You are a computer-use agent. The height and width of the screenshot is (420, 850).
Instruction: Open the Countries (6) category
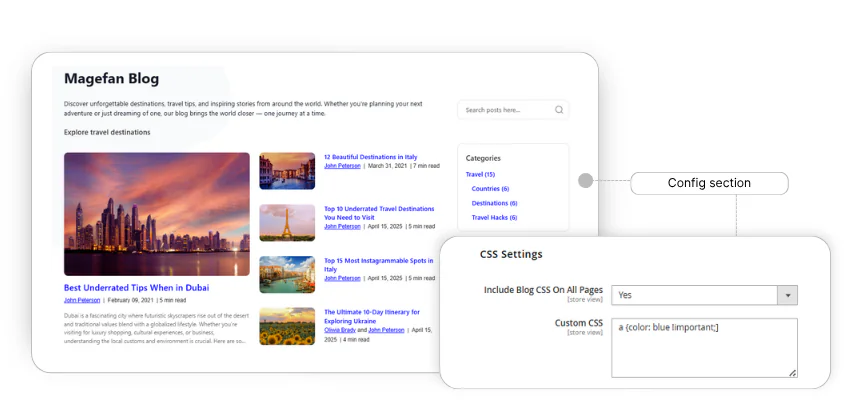[490, 189]
